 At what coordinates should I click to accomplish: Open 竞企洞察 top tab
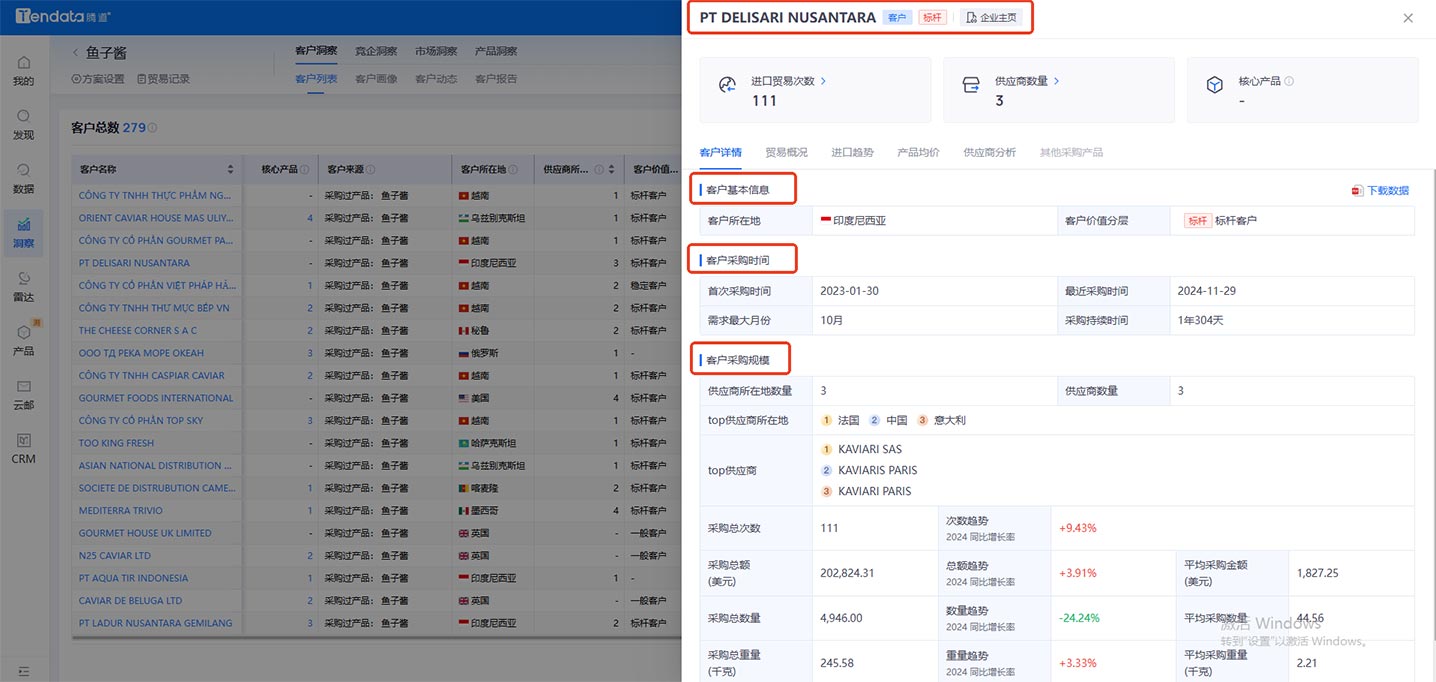coord(376,51)
